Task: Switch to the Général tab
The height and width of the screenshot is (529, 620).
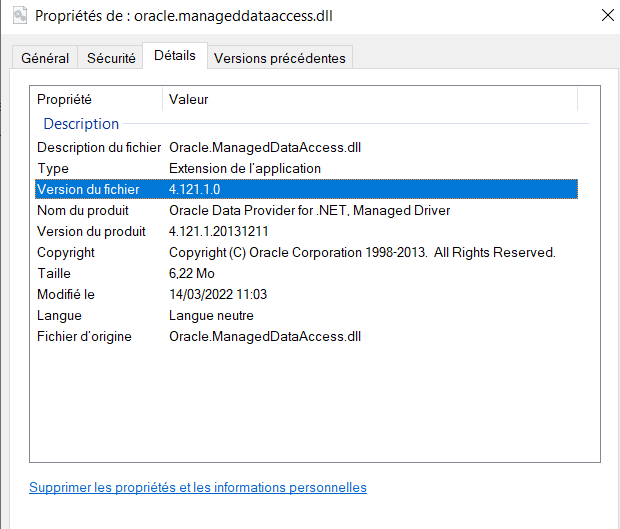Action: (x=45, y=58)
